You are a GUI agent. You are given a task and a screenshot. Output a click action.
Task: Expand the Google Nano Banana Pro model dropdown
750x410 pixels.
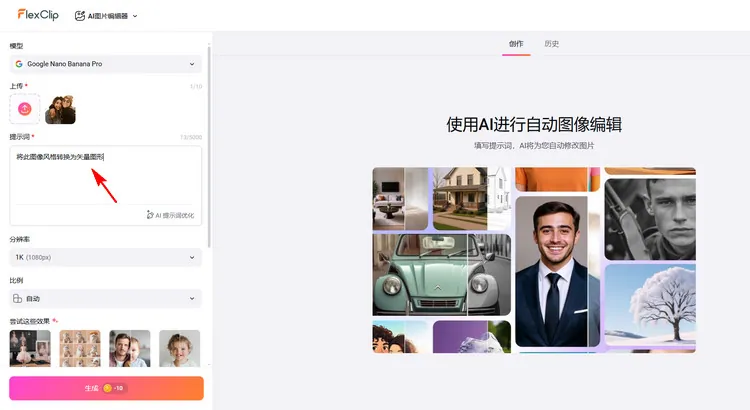[x=105, y=64]
